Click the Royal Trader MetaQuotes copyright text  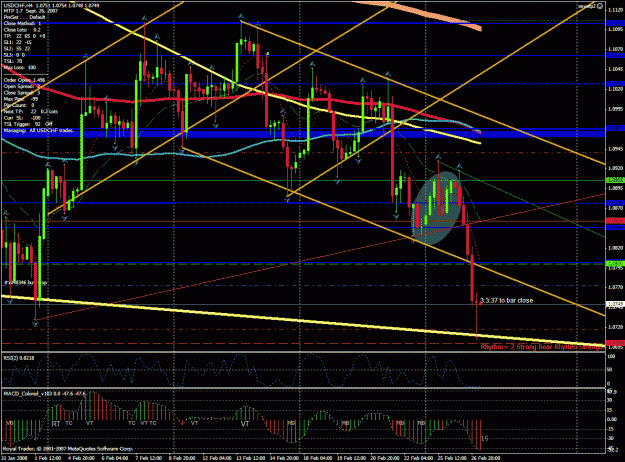68,449
